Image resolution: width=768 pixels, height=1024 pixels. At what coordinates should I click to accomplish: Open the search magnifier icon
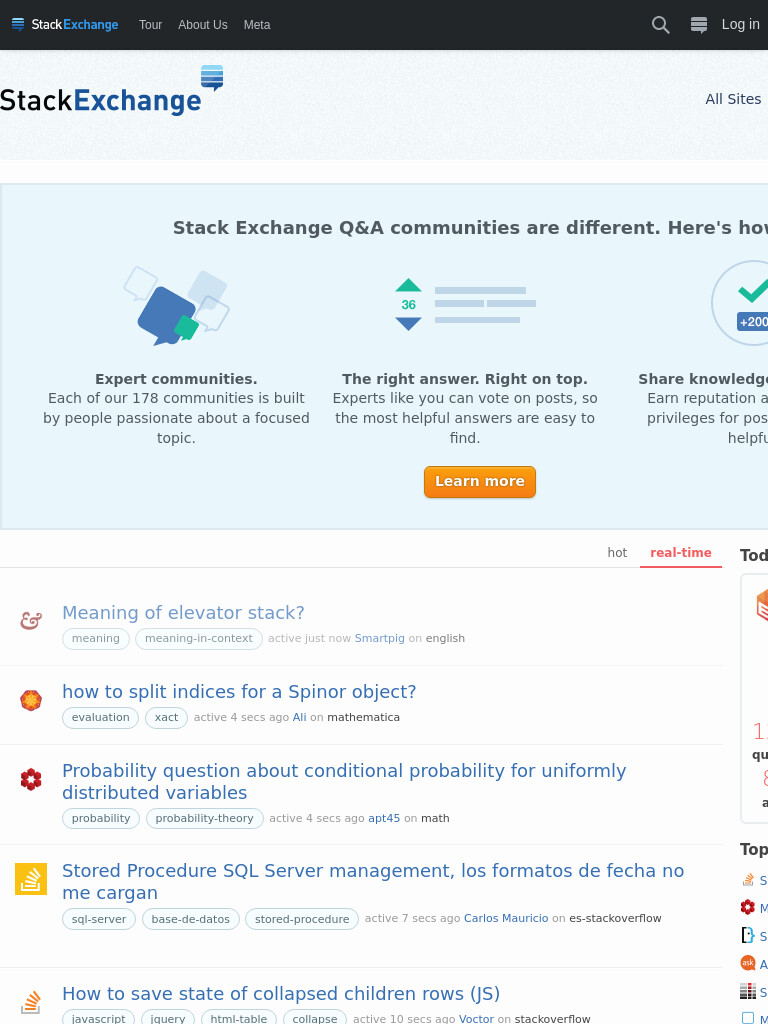coord(660,25)
